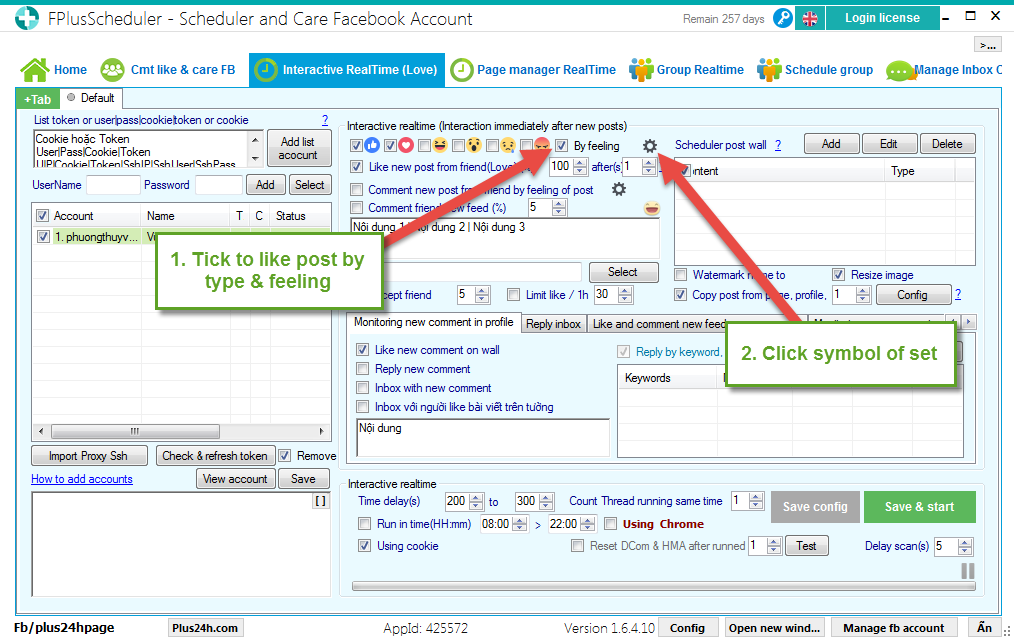
Task: Increase the like percentage value 100
Action: point(580,163)
